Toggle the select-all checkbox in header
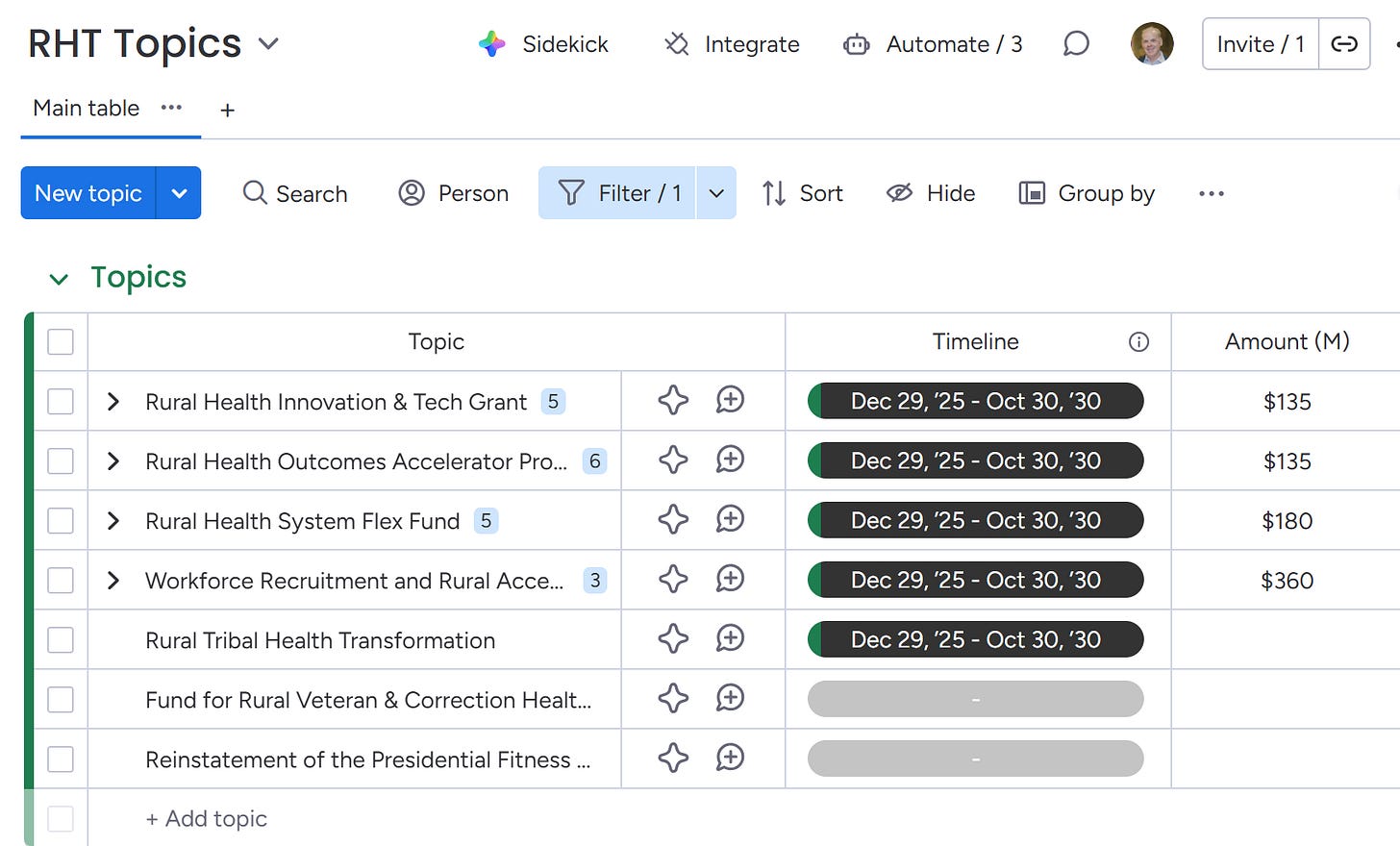Viewport: 1400px width, 846px height. [x=61, y=342]
